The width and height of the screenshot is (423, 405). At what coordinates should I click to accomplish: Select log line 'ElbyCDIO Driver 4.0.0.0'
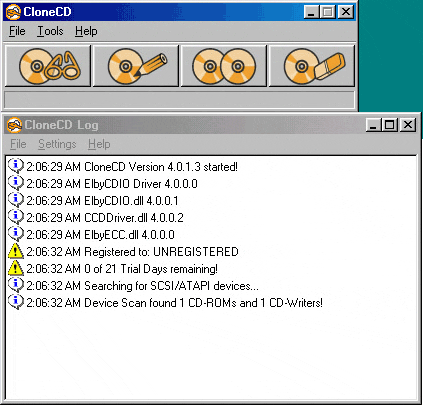112,184
